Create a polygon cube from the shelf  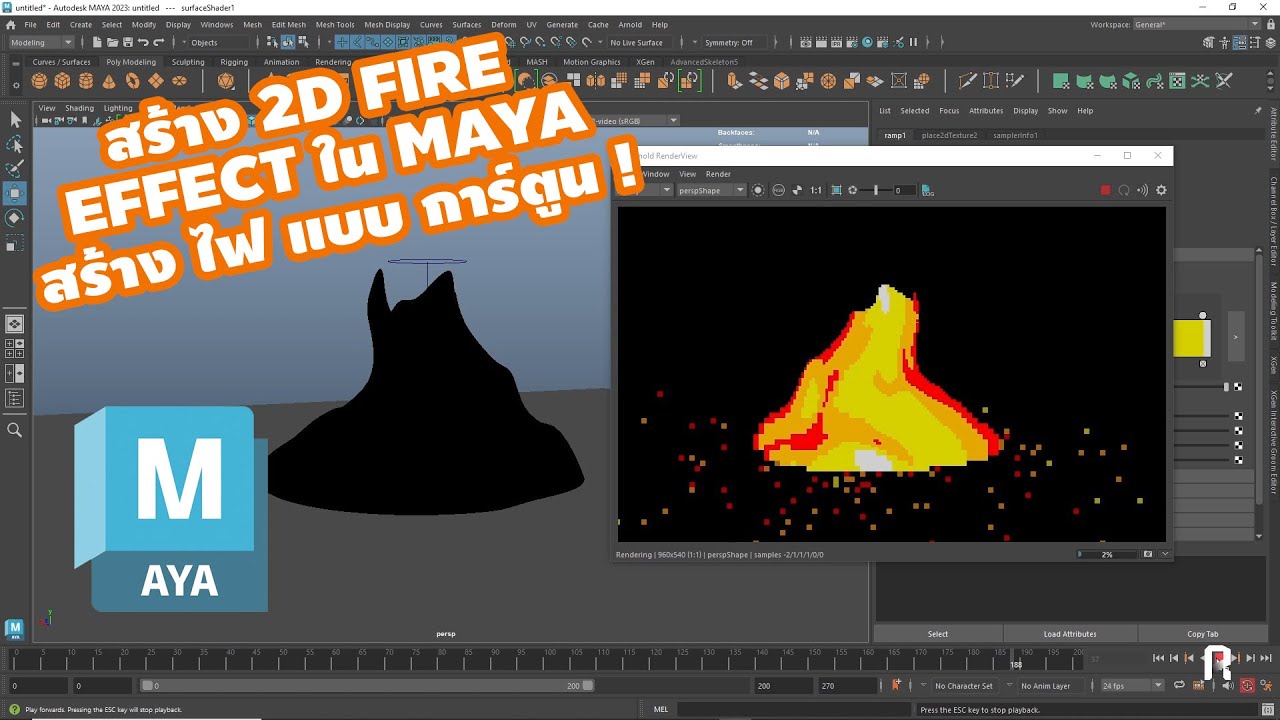click(63, 81)
